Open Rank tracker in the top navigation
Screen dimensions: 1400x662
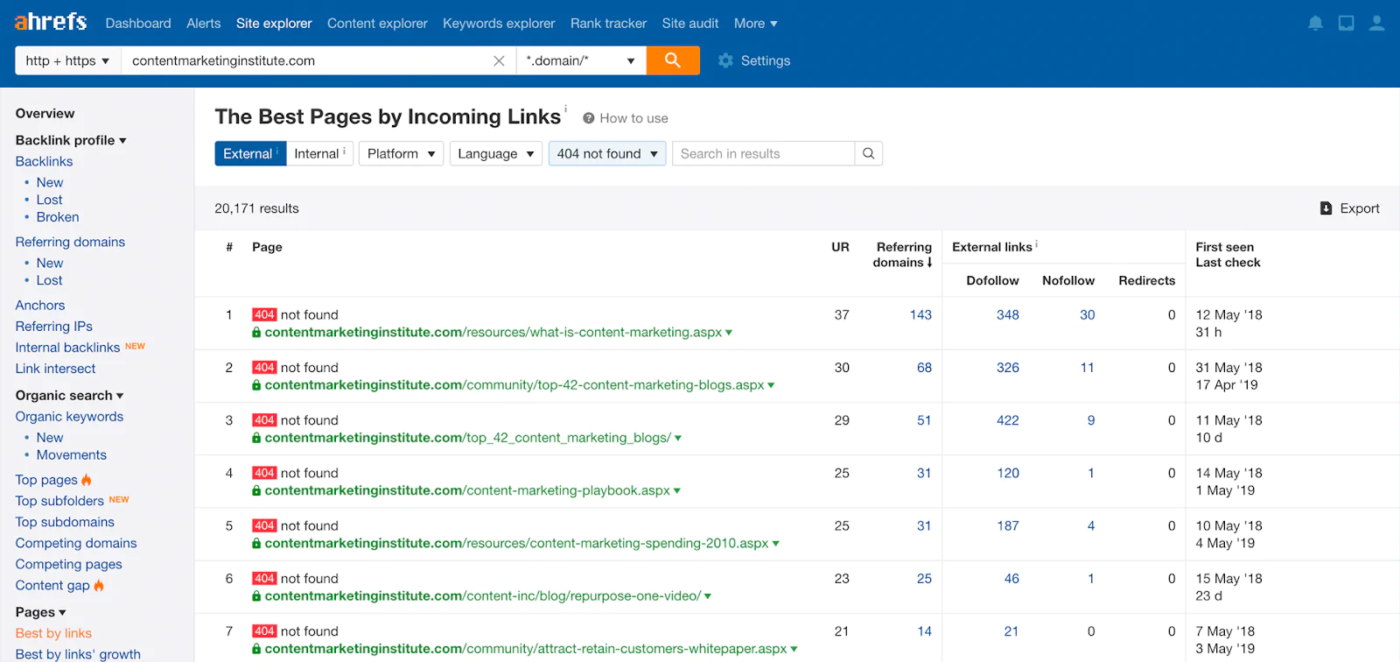tap(608, 23)
